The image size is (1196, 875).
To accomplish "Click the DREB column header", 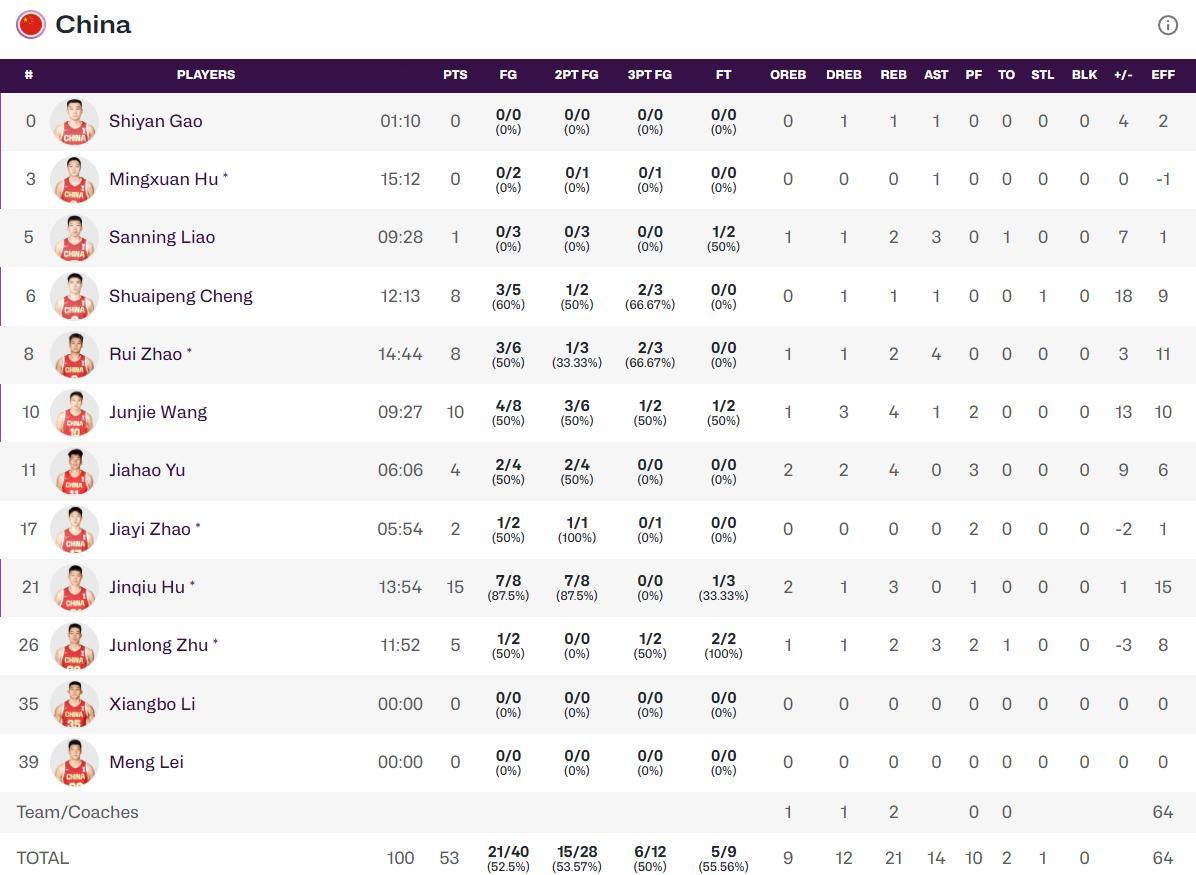I will pos(844,75).
